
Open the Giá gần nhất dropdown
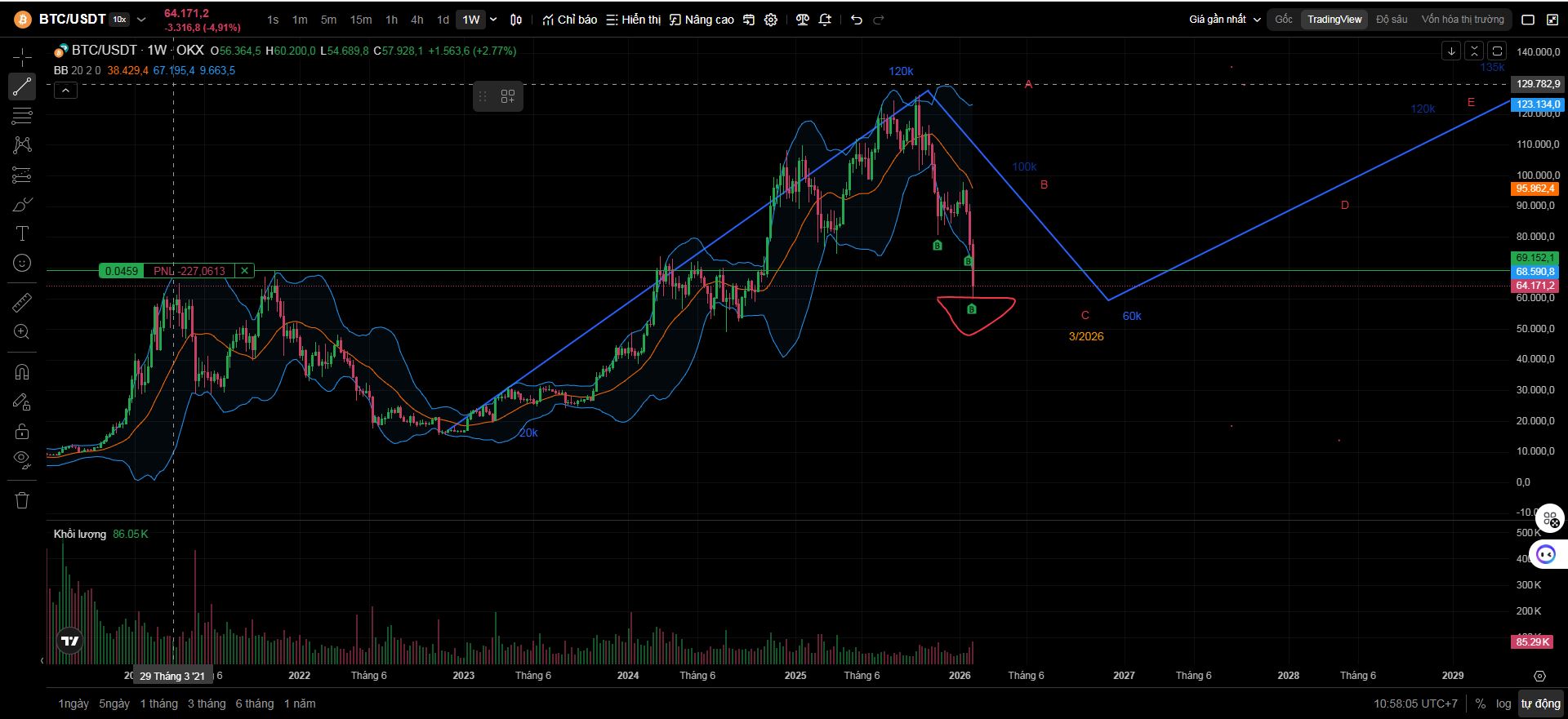[1224, 20]
